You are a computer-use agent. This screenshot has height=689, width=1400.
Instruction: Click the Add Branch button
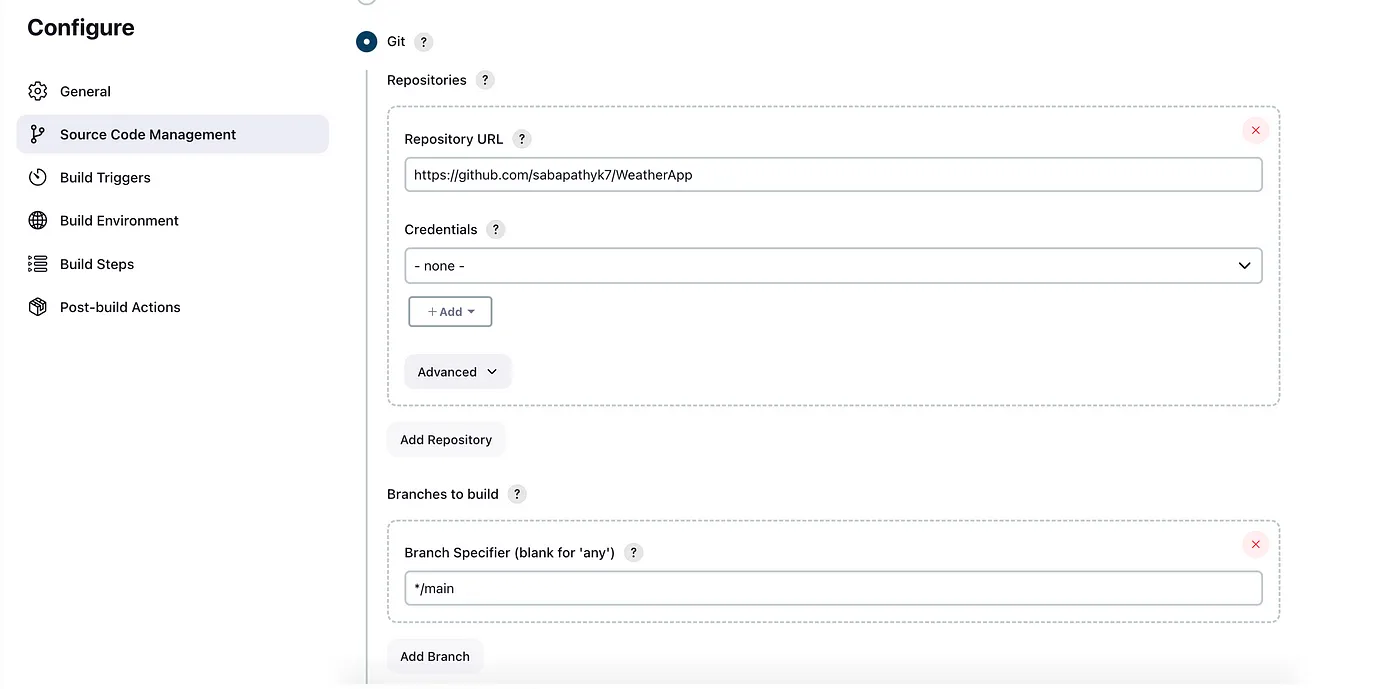coord(435,656)
